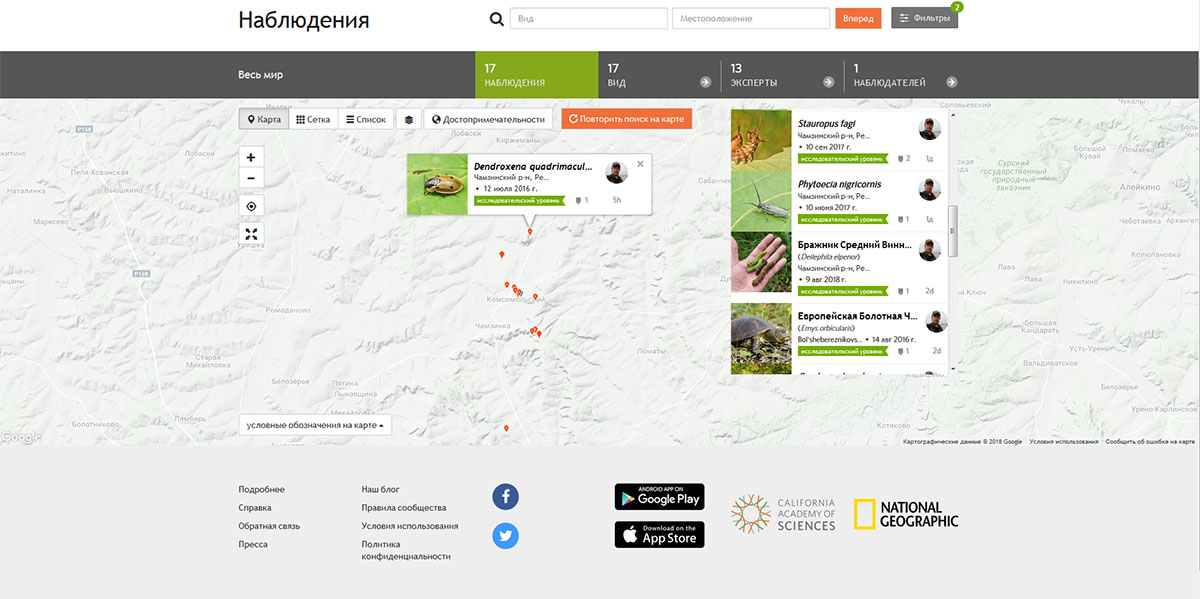The height and width of the screenshot is (599, 1200).
Task: Open the Достопримечательности places dropdown
Action: click(x=488, y=119)
